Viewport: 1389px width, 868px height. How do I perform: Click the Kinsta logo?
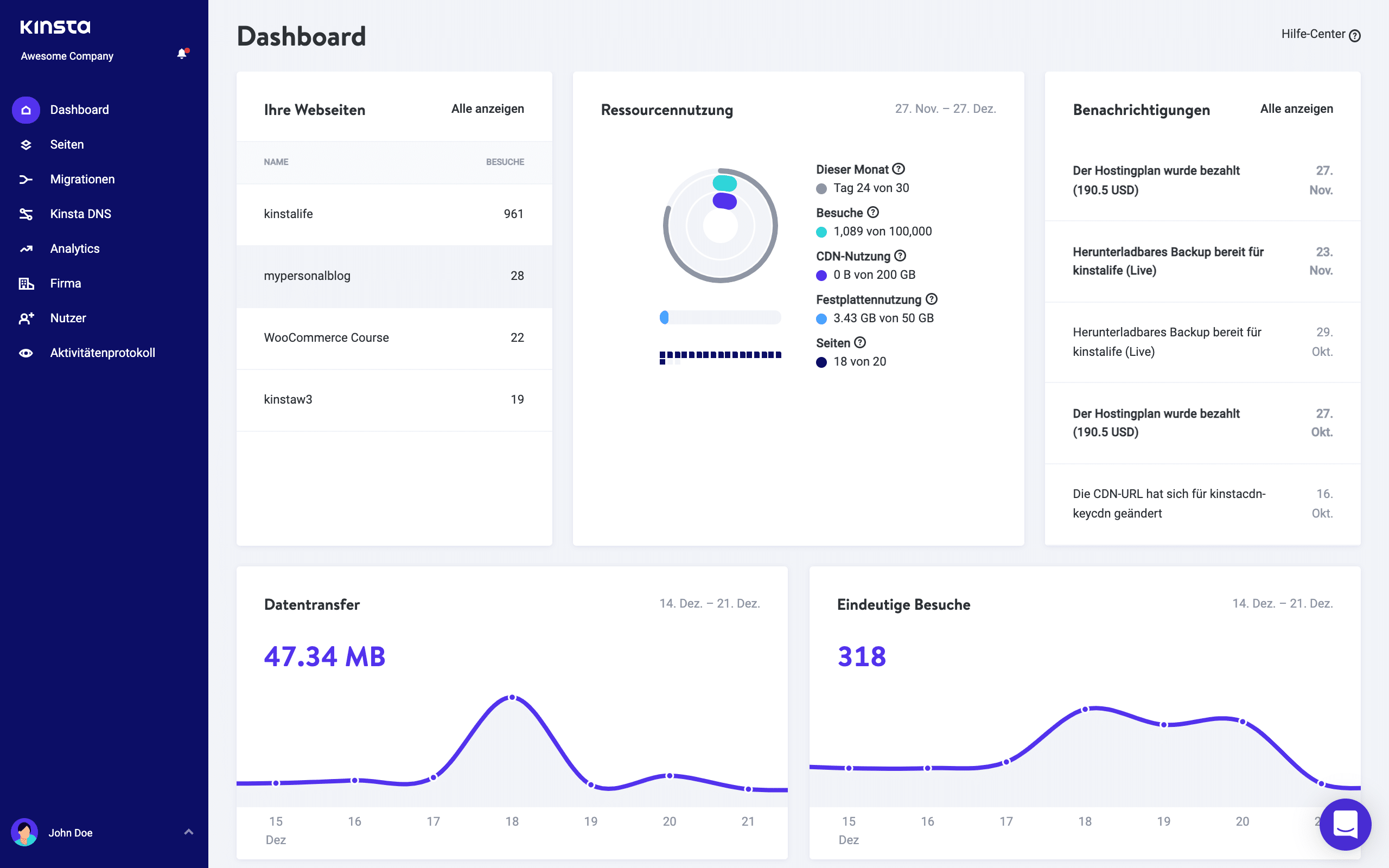pos(56,27)
